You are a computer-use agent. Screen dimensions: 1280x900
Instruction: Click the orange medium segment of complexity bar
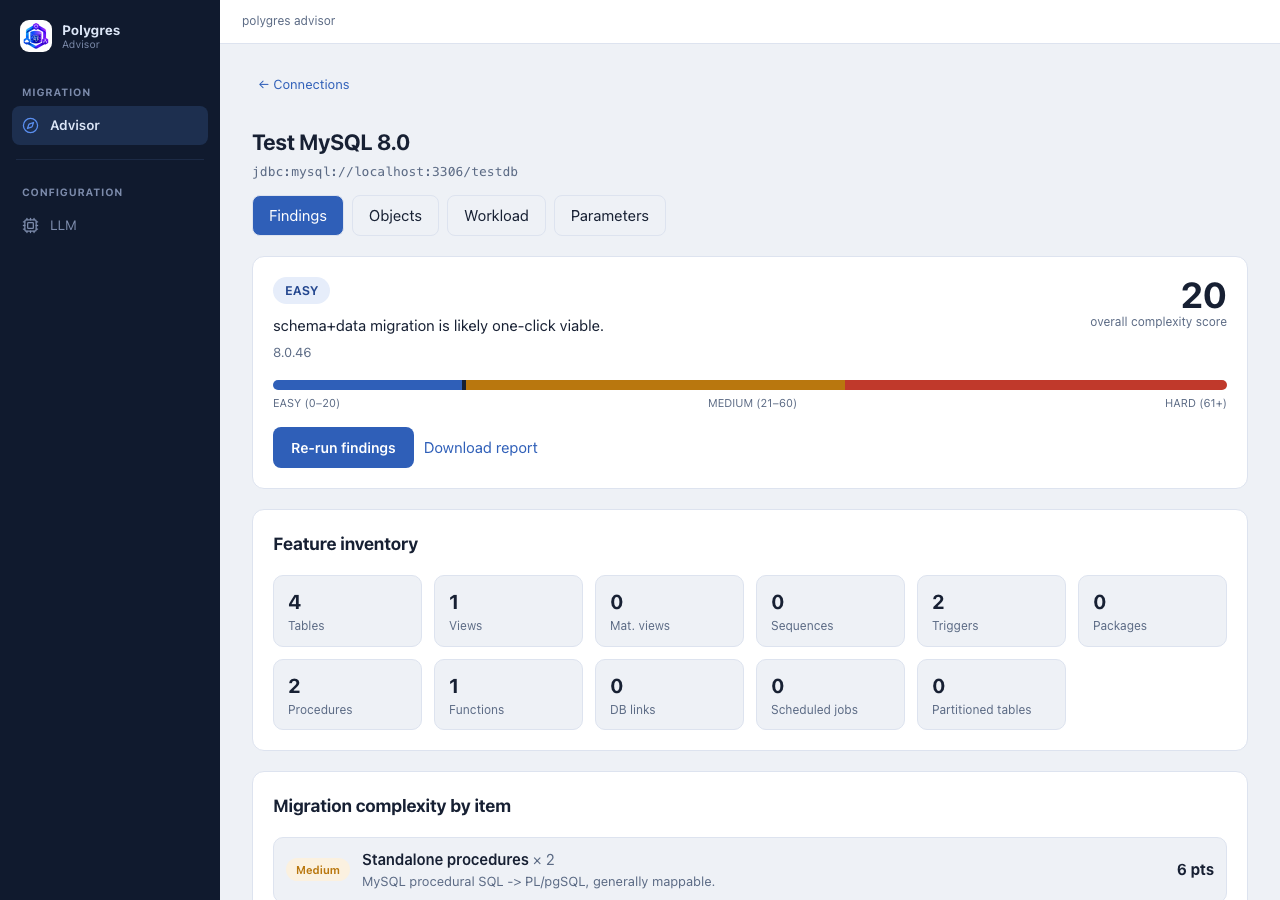pyautogui.click(x=656, y=385)
